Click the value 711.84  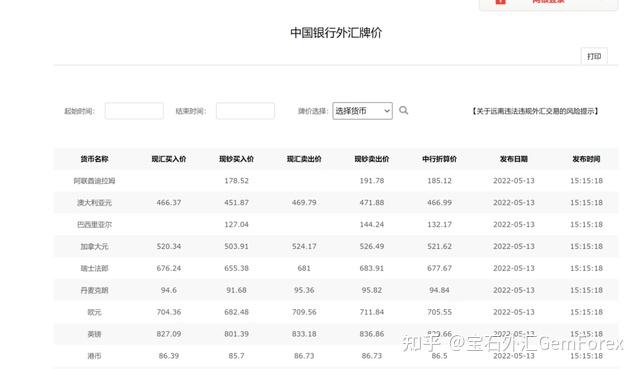(372, 312)
